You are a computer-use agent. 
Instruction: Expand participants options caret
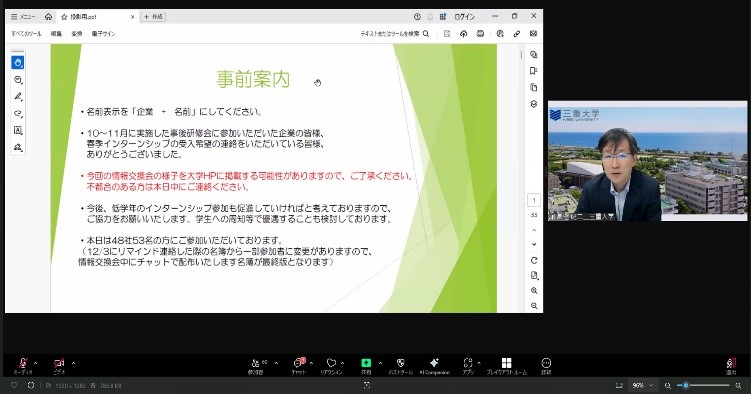276,363
